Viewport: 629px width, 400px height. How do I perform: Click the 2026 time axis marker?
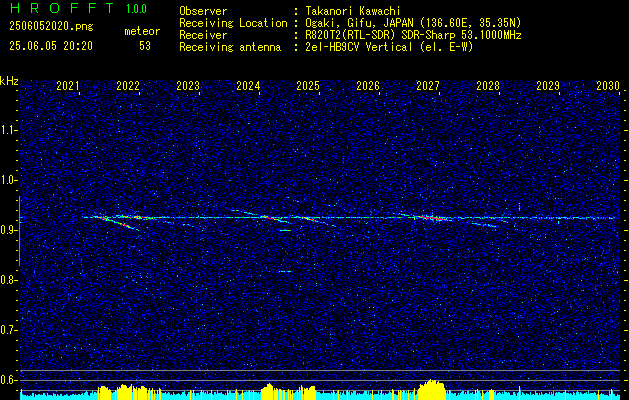368,85
